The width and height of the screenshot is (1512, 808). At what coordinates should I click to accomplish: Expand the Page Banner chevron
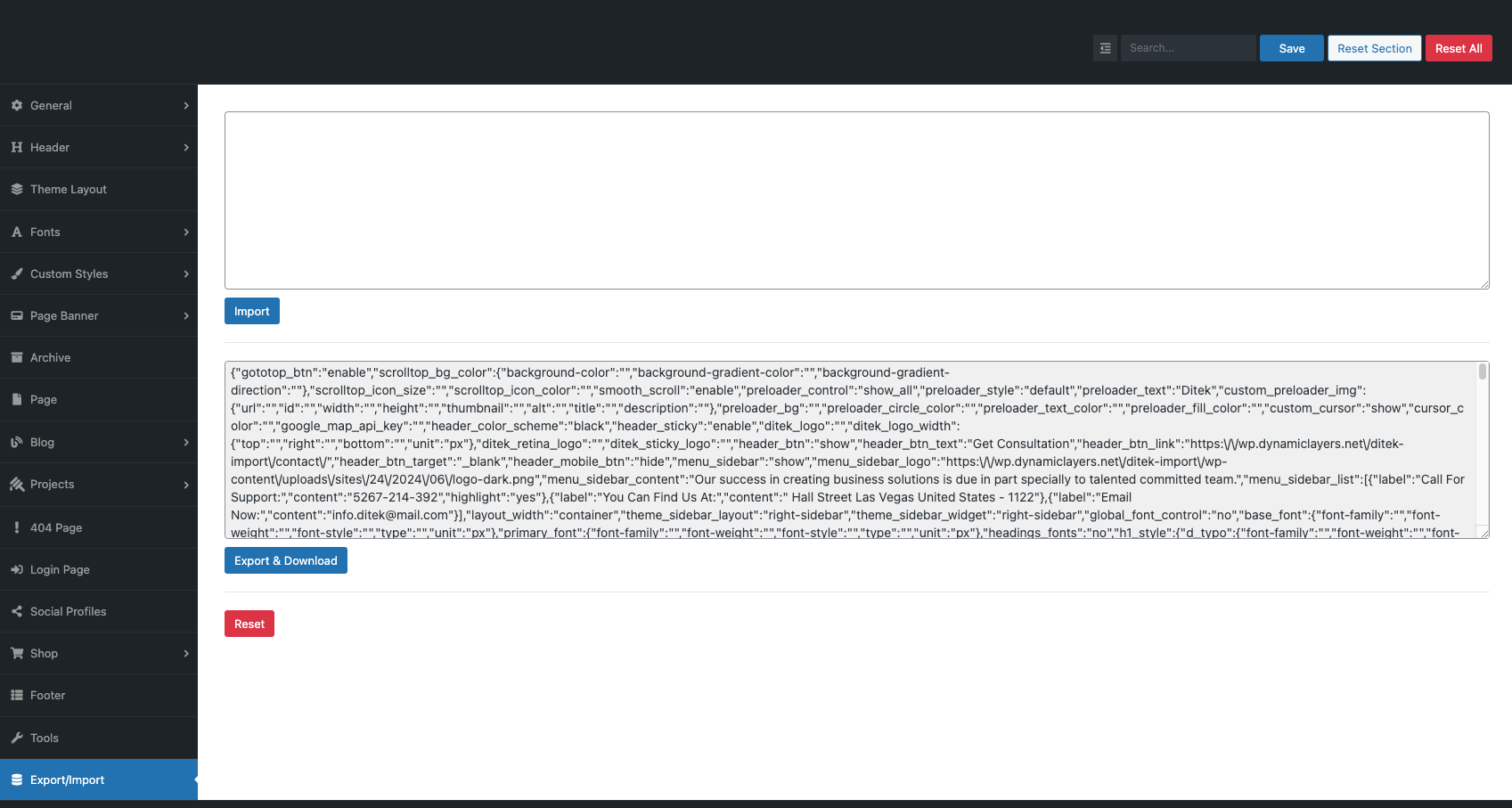tap(186, 315)
